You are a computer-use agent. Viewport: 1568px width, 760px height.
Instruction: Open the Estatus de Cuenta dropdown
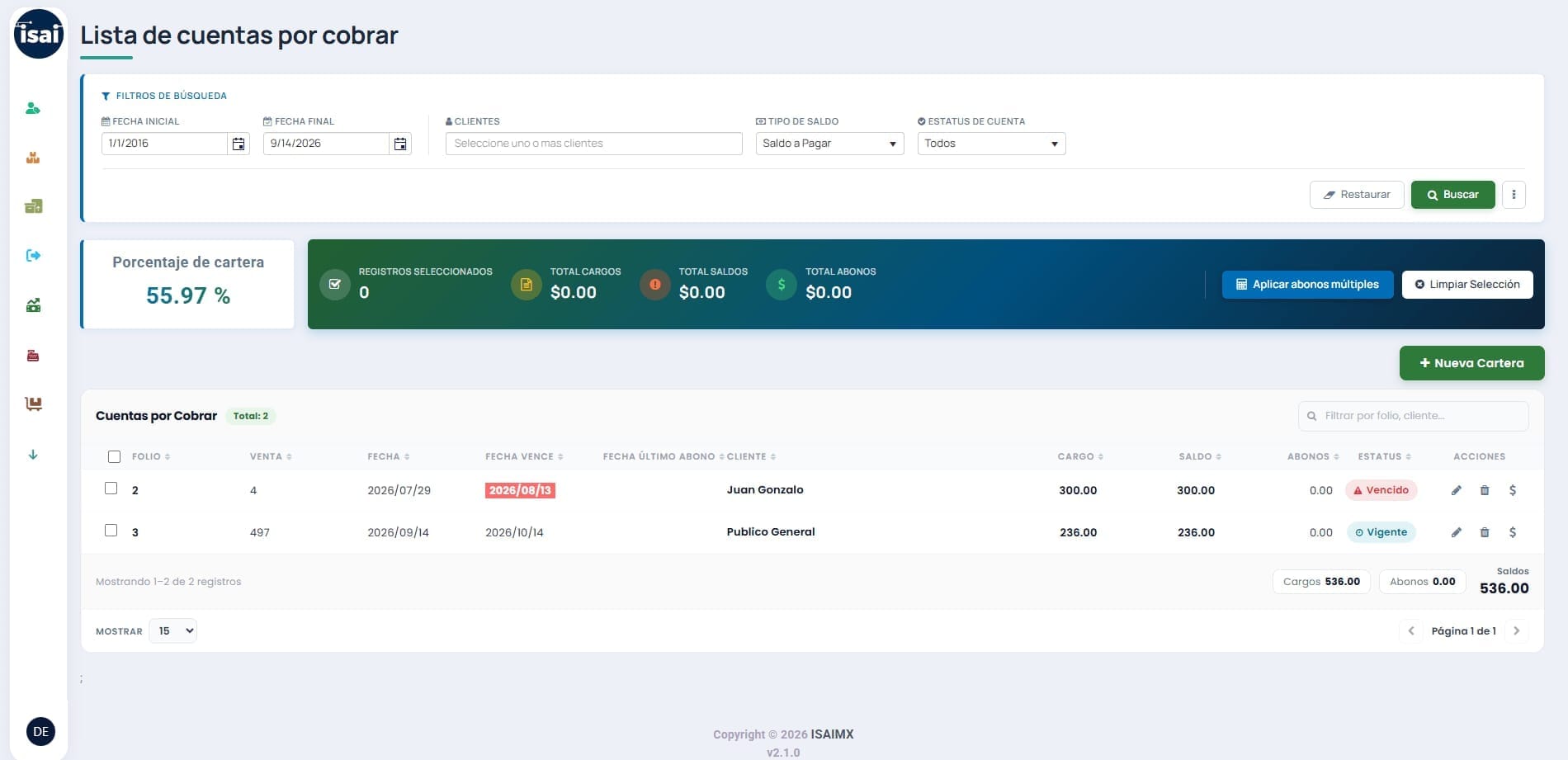[x=991, y=144]
